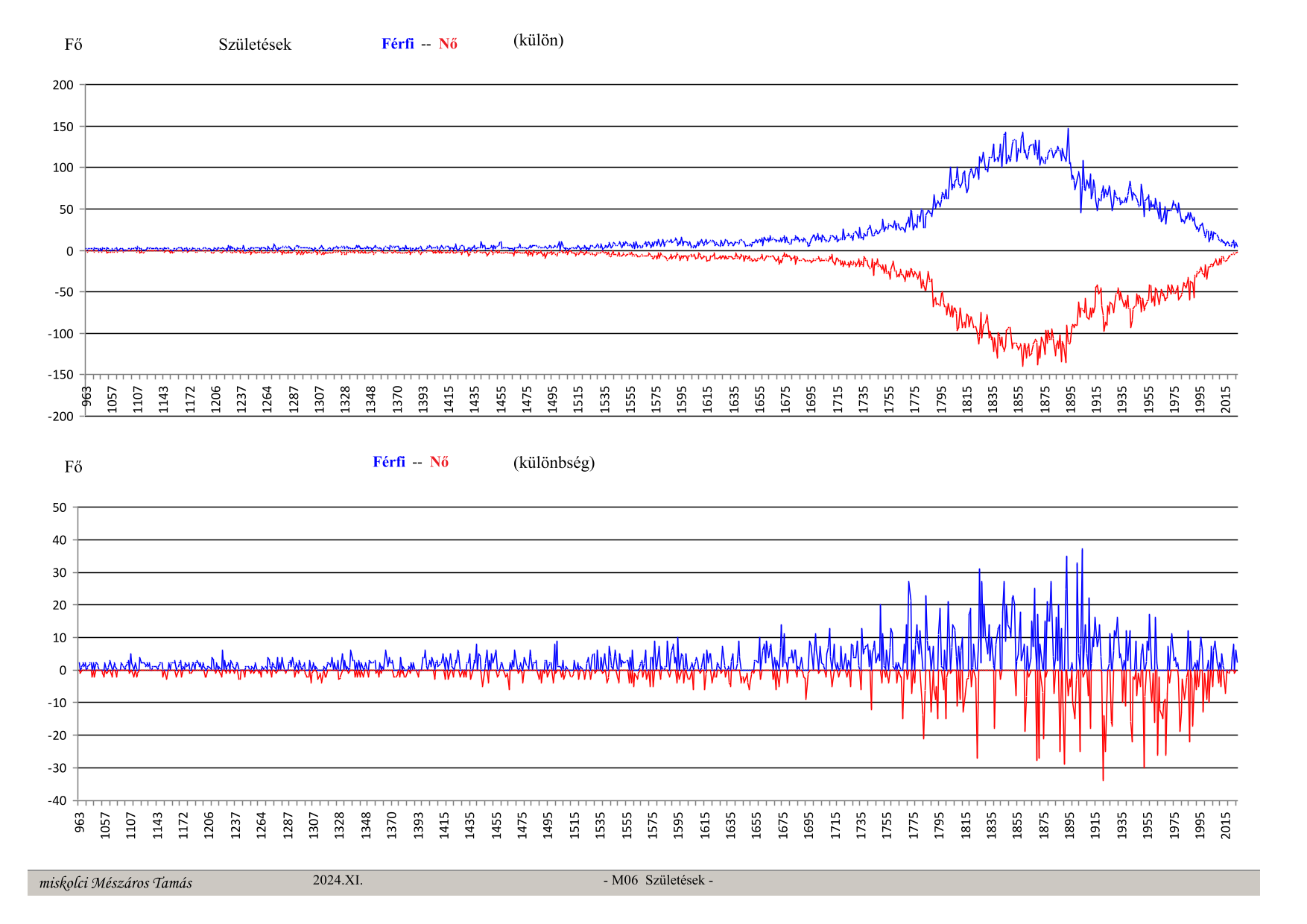
Task: Click the "- M06 Születések -" footer text
Action: 658,880
